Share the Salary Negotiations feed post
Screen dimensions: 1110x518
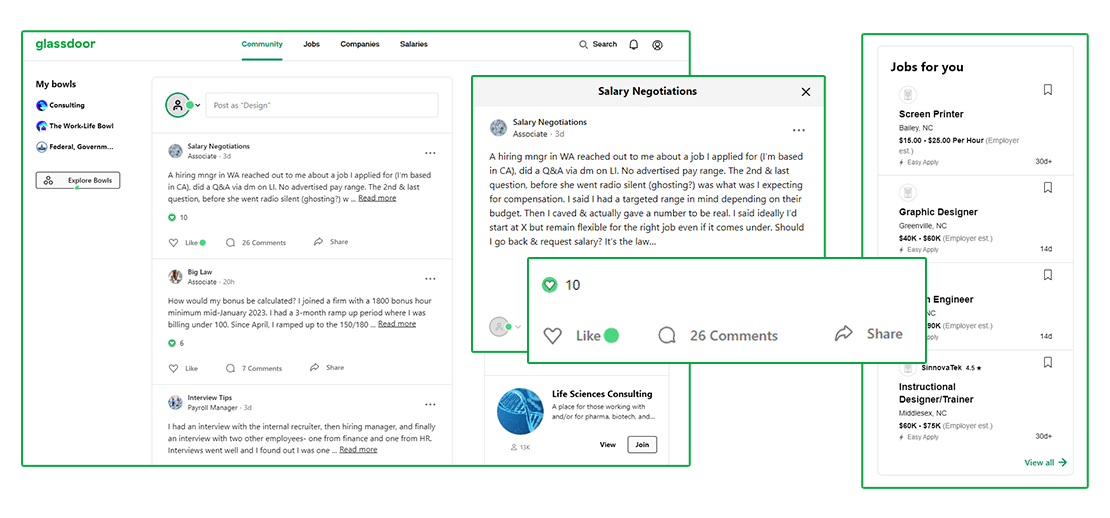pyautogui.click(x=331, y=242)
